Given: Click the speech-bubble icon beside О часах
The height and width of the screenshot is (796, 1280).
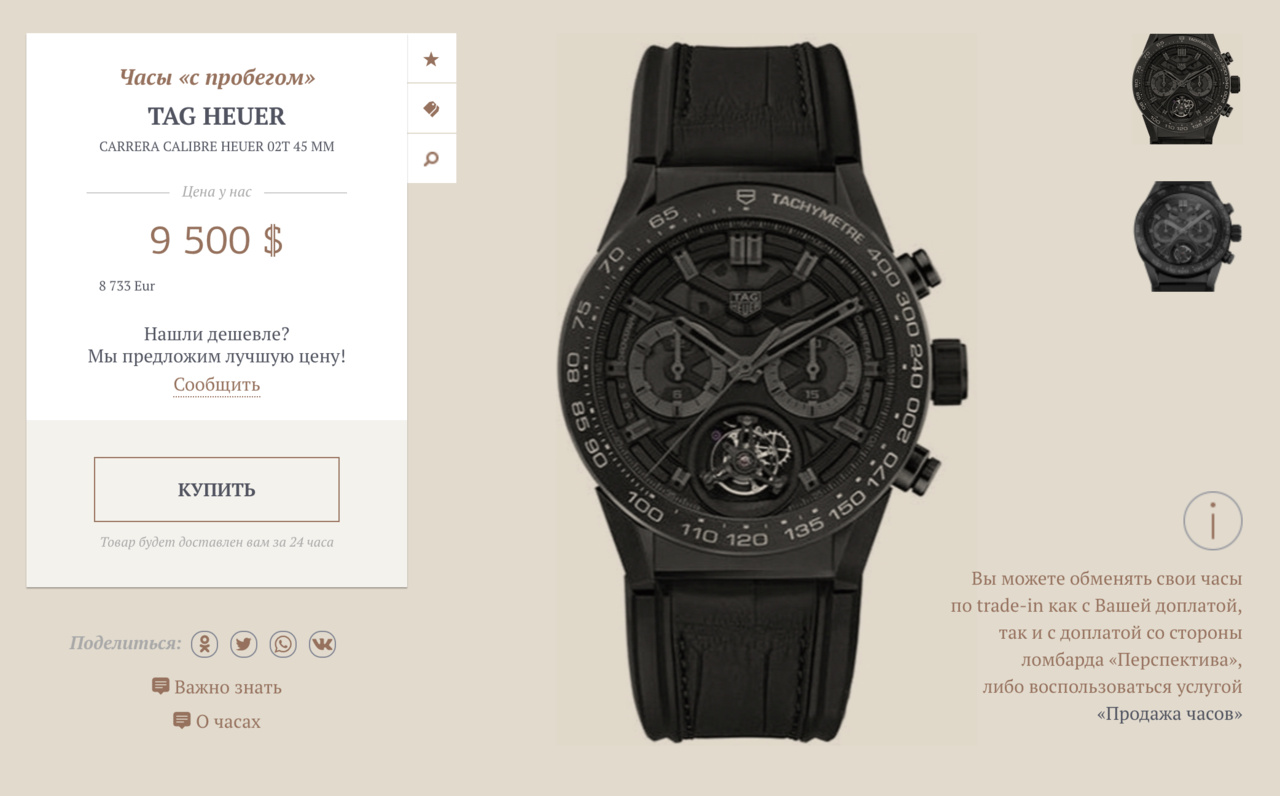Looking at the screenshot, I should pyautogui.click(x=181, y=720).
